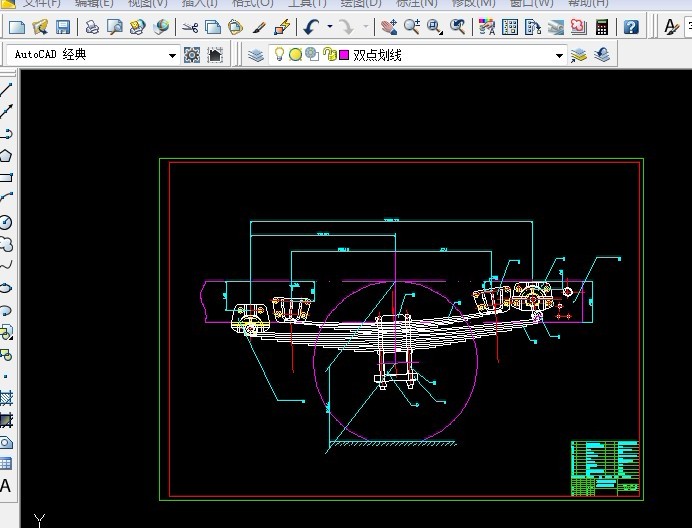The width and height of the screenshot is (692, 528).
Task: Click the Help question mark icon
Action: [631, 27]
